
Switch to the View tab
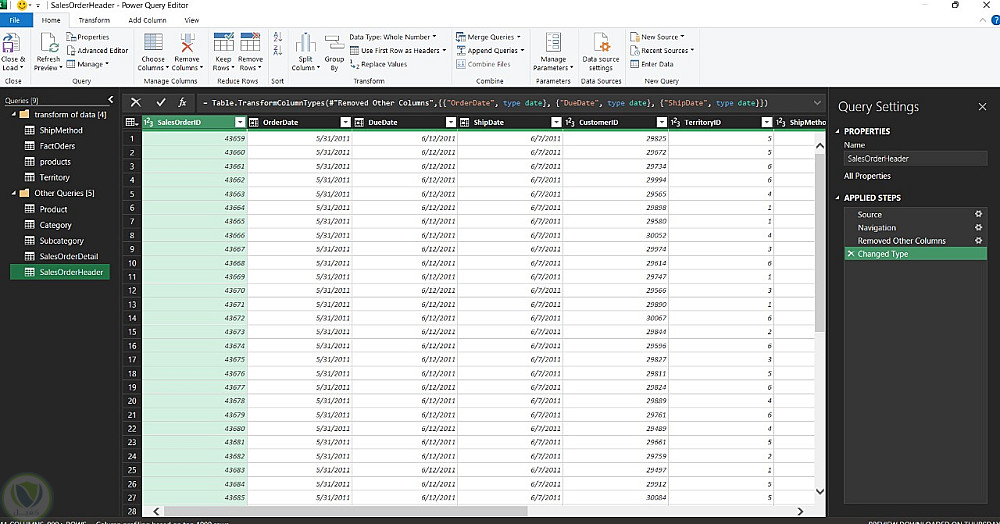191,20
